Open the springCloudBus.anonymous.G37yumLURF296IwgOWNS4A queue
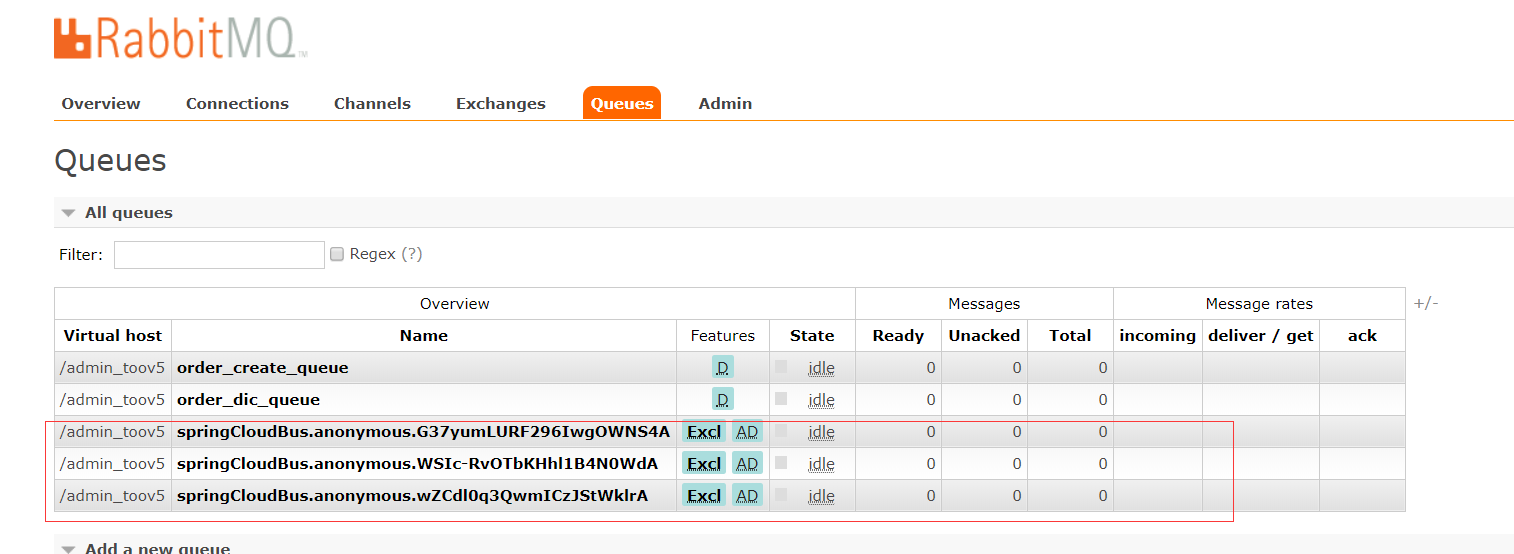This screenshot has width=1514, height=554. 423,432
